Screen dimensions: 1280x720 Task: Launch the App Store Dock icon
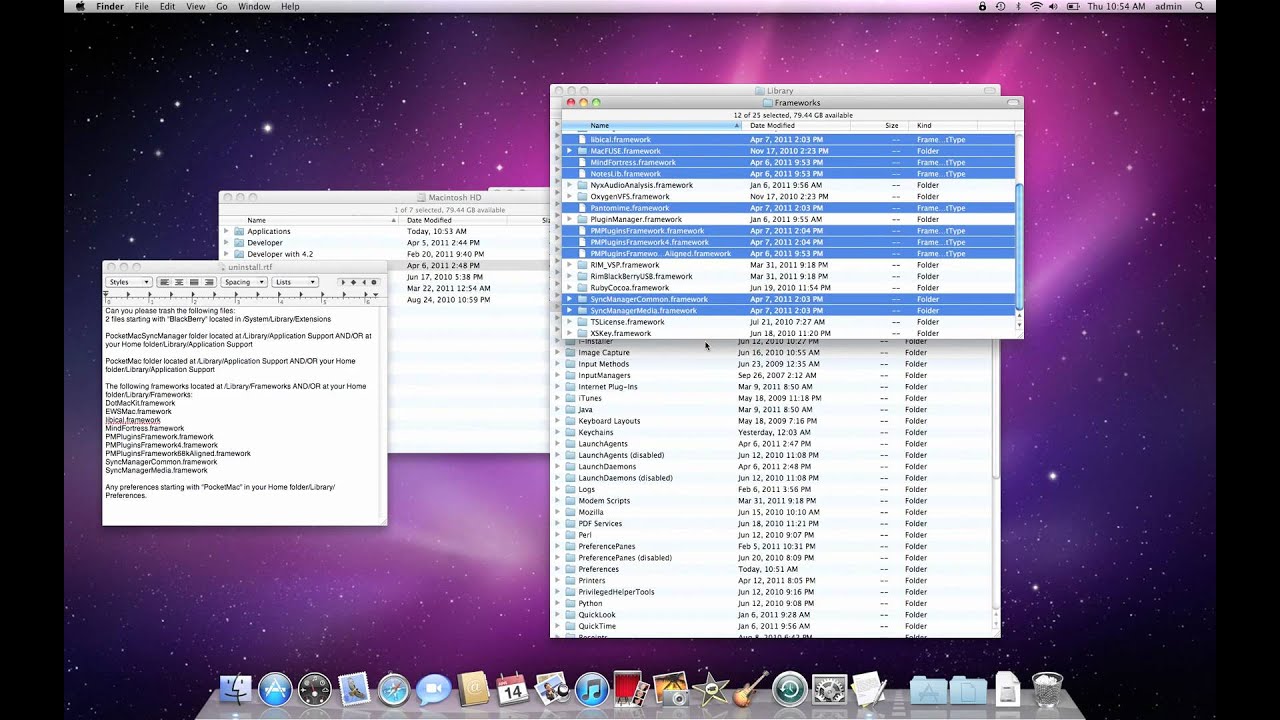(x=274, y=688)
